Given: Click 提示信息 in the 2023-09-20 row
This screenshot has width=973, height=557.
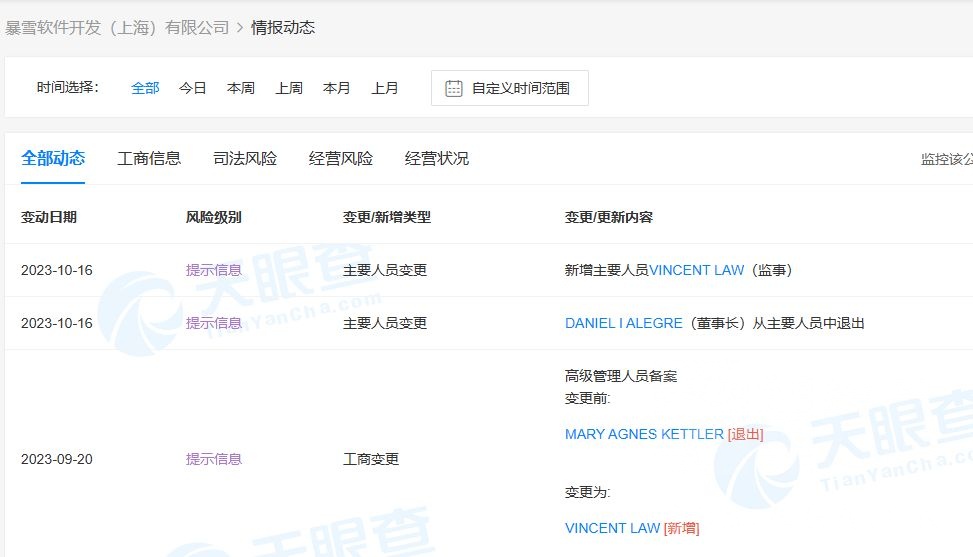Looking at the screenshot, I should pos(213,459).
